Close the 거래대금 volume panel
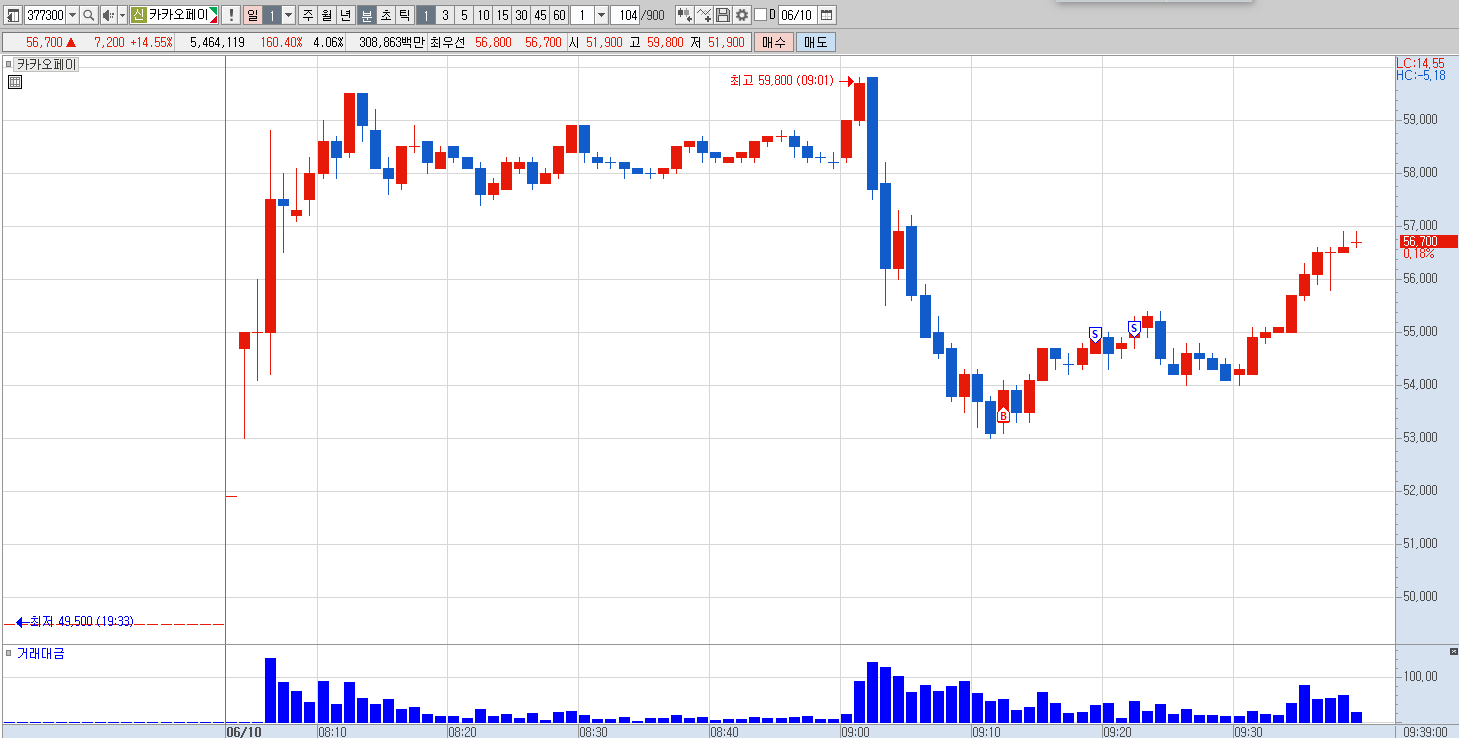The height and width of the screenshot is (738, 1459). pos(1453,652)
